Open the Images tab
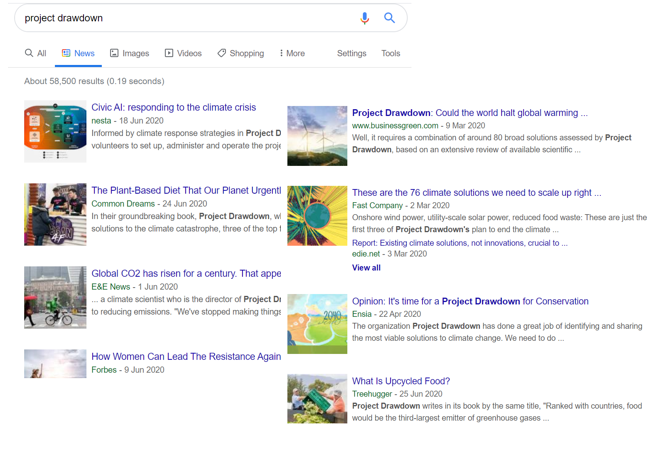 129,53
